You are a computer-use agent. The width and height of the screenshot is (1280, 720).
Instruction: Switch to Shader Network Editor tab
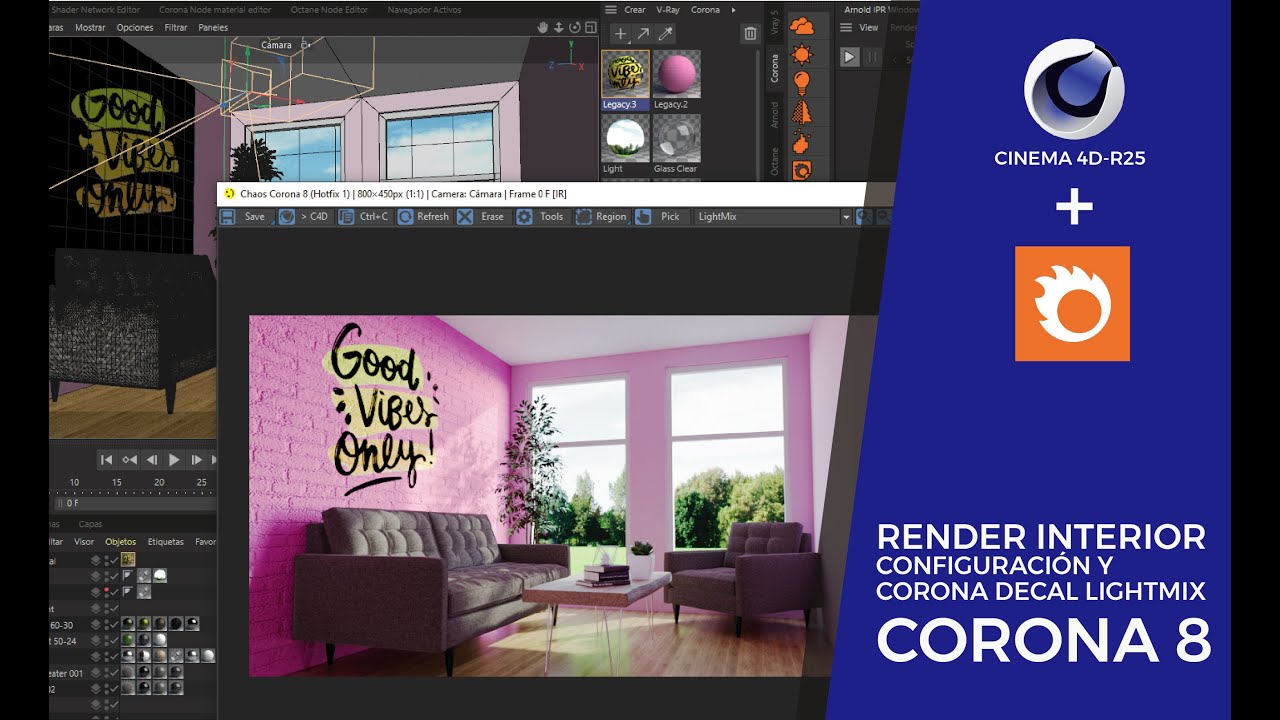(94, 10)
